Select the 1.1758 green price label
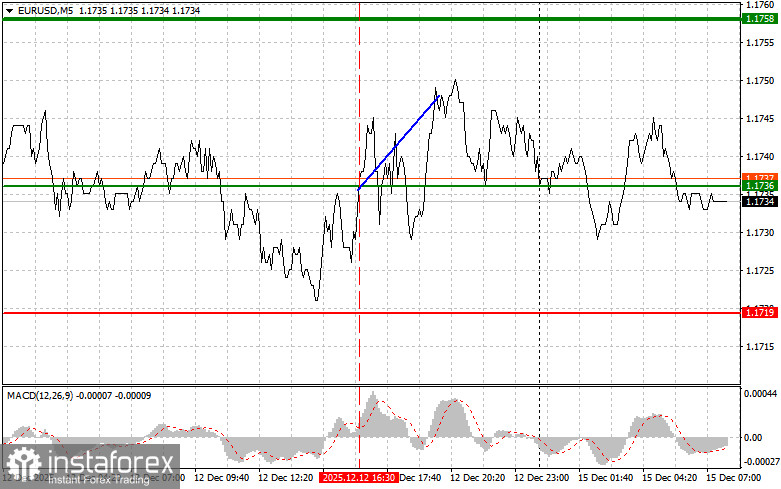 tap(760, 19)
